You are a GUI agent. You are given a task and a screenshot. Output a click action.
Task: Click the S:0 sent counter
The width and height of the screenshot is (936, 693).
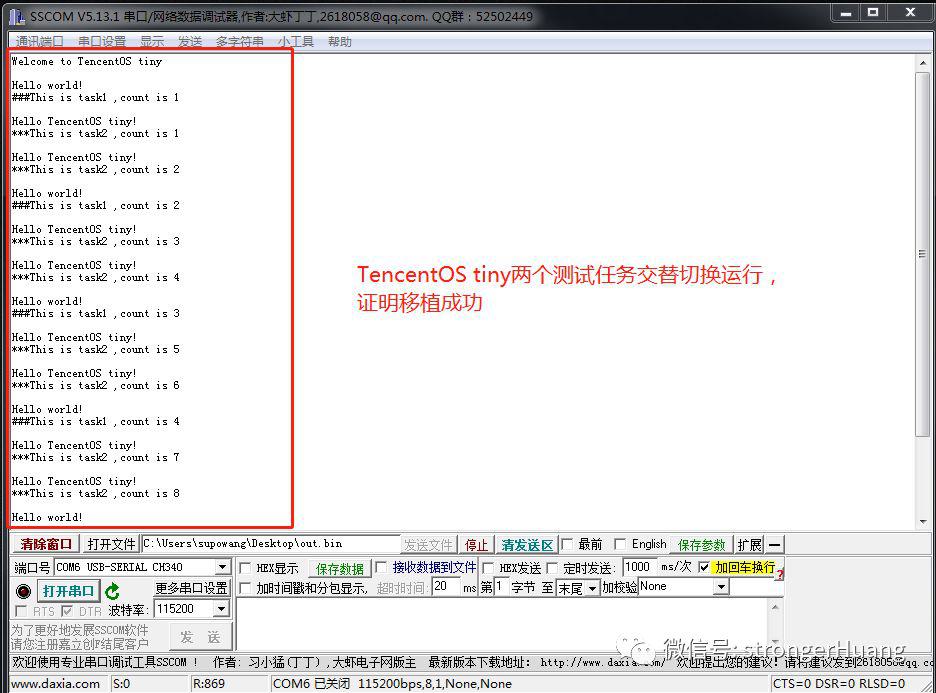point(121,683)
